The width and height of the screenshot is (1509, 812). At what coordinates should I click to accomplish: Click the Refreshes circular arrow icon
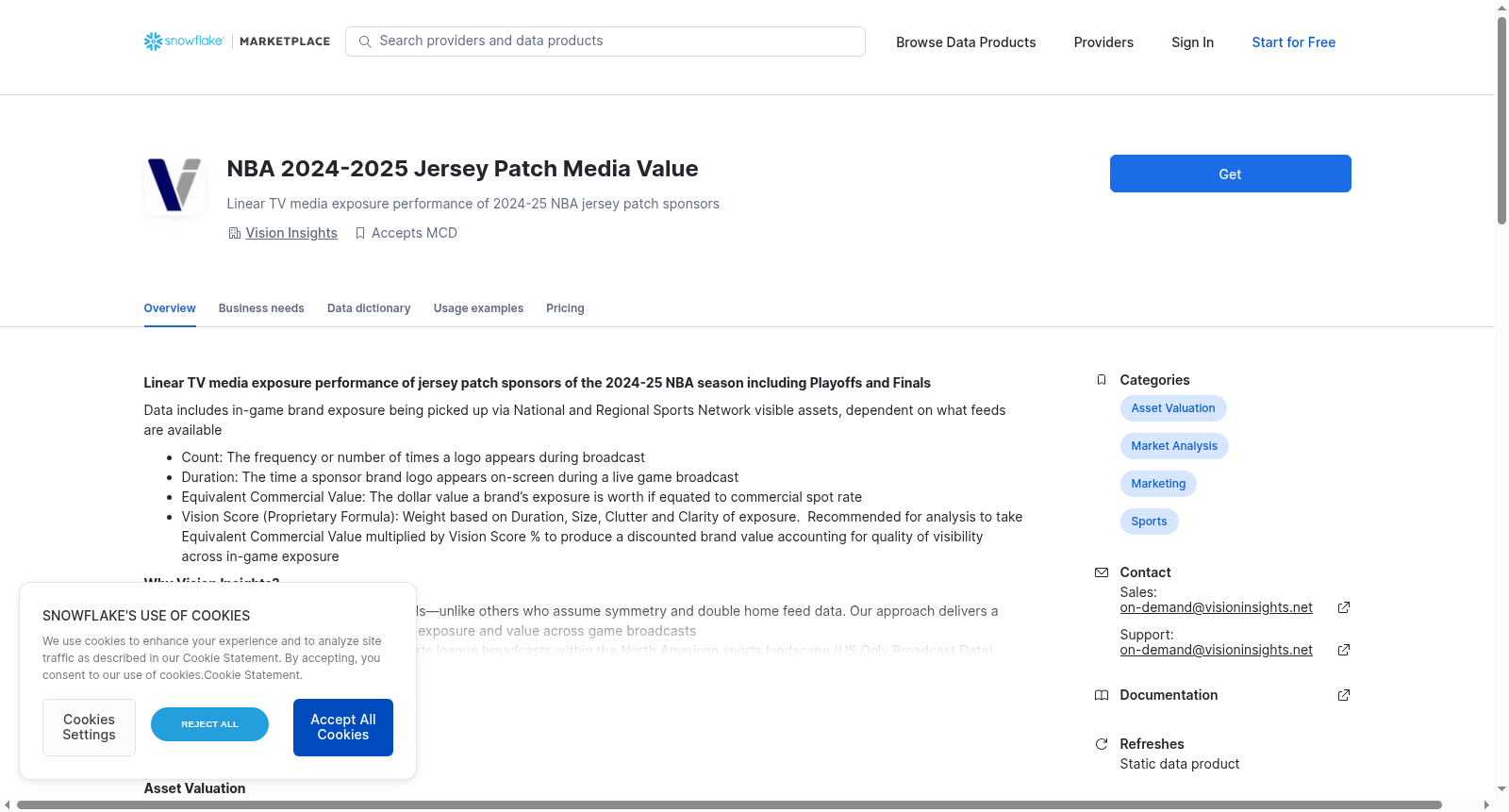[1101, 744]
